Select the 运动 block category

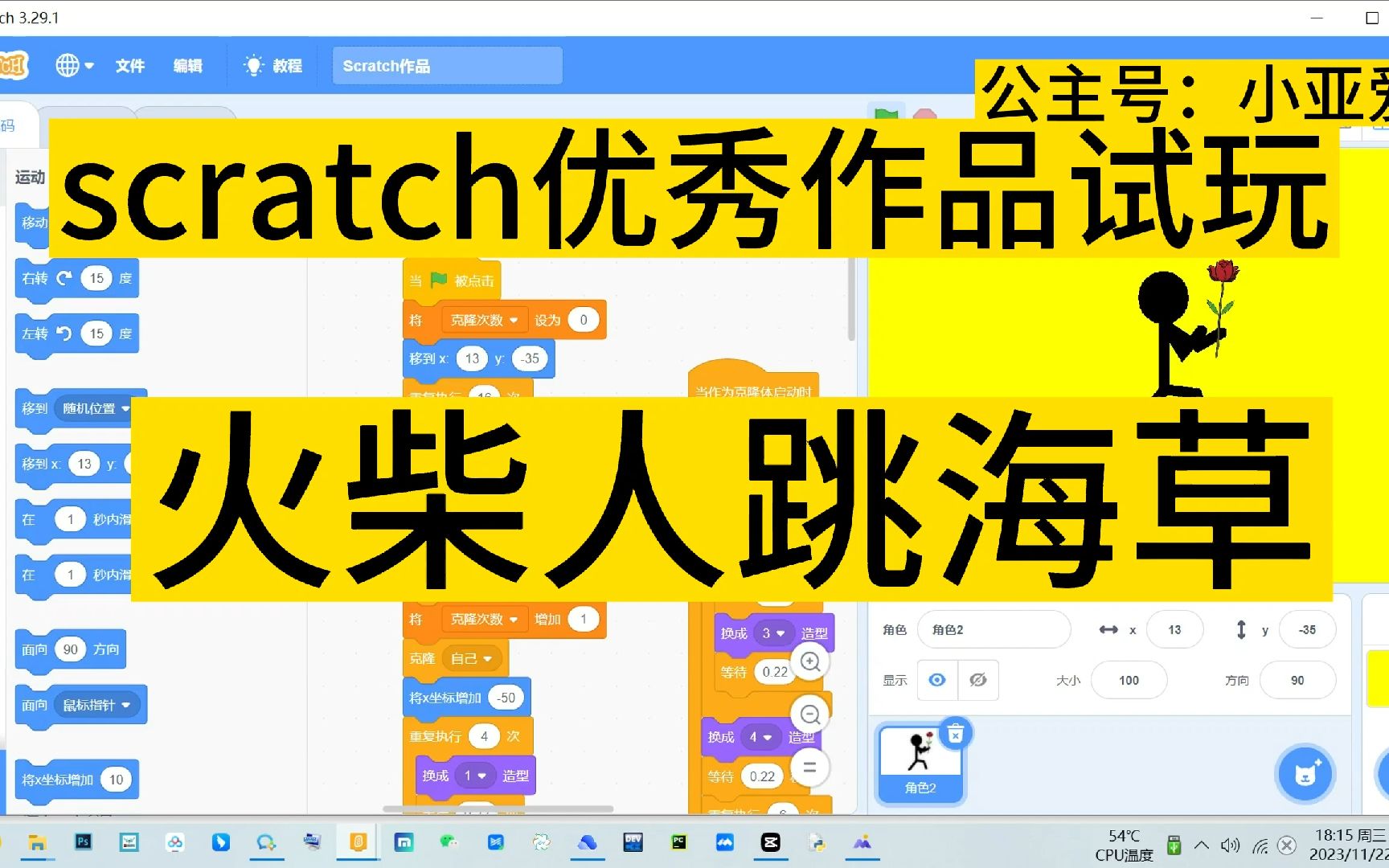click(x=29, y=178)
